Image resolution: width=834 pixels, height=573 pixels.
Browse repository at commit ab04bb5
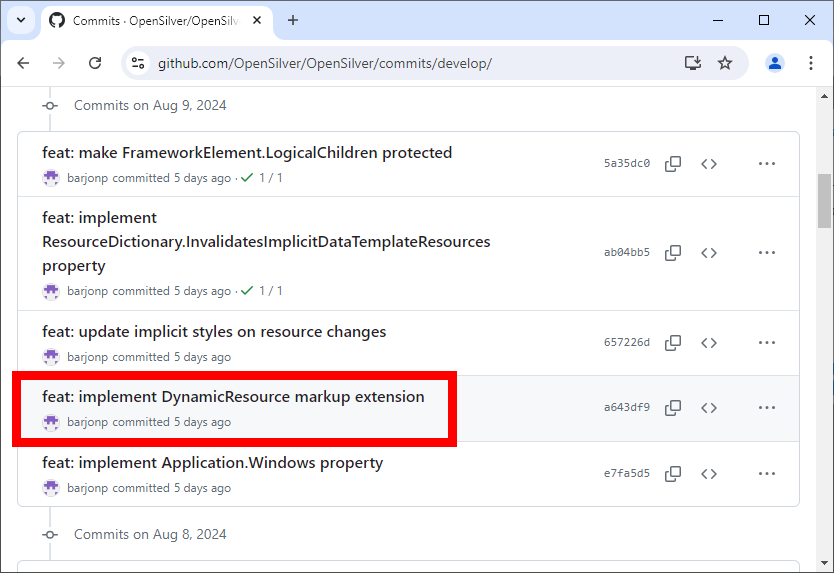pos(709,253)
